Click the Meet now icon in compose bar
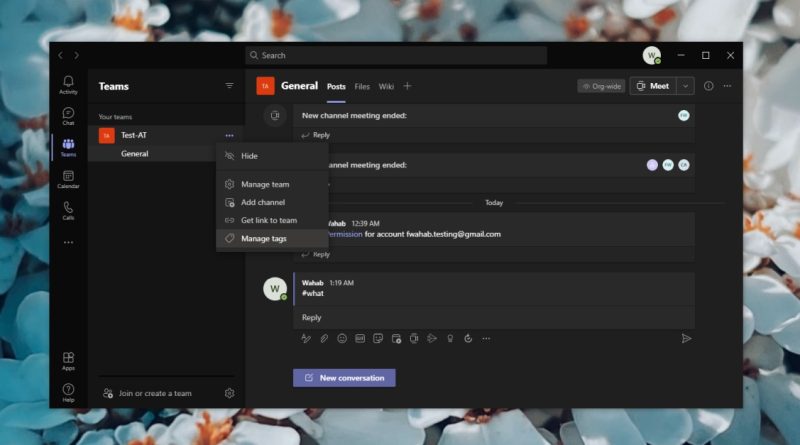This screenshot has width=800, height=445. 414,338
